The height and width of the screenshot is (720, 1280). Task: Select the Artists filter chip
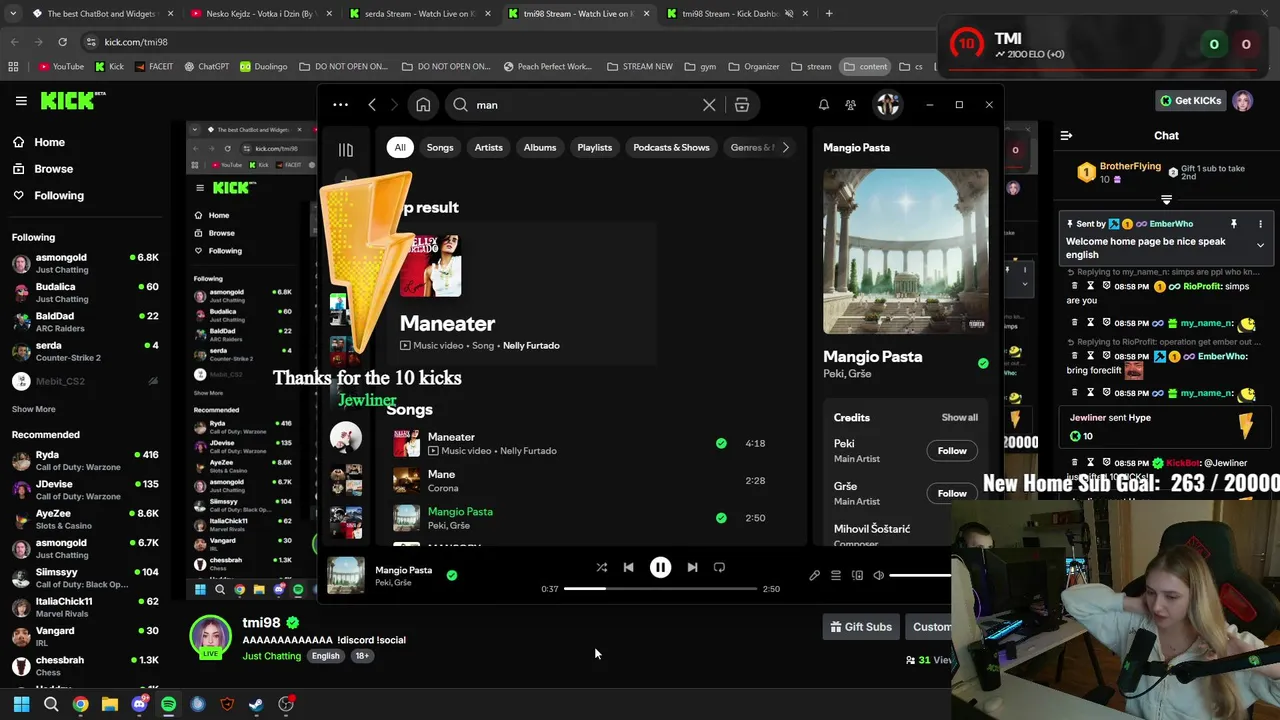488,147
